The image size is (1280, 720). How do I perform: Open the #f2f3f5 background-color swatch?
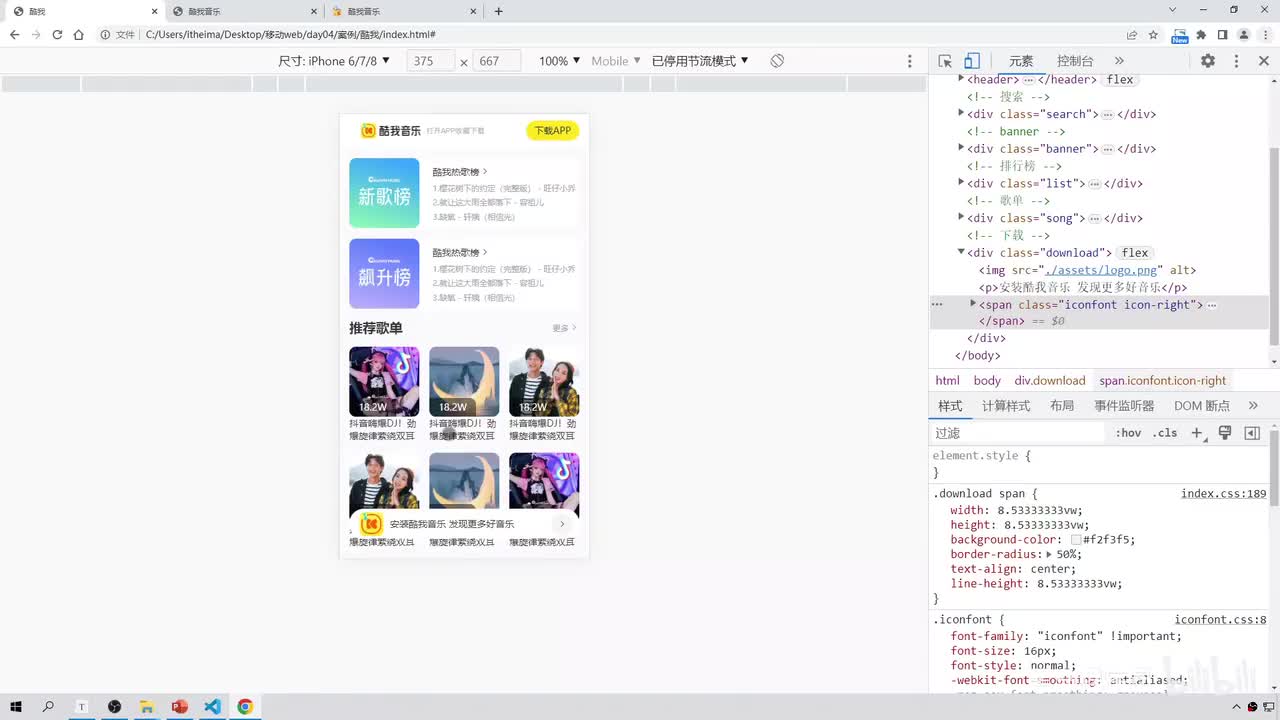pos(1076,540)
